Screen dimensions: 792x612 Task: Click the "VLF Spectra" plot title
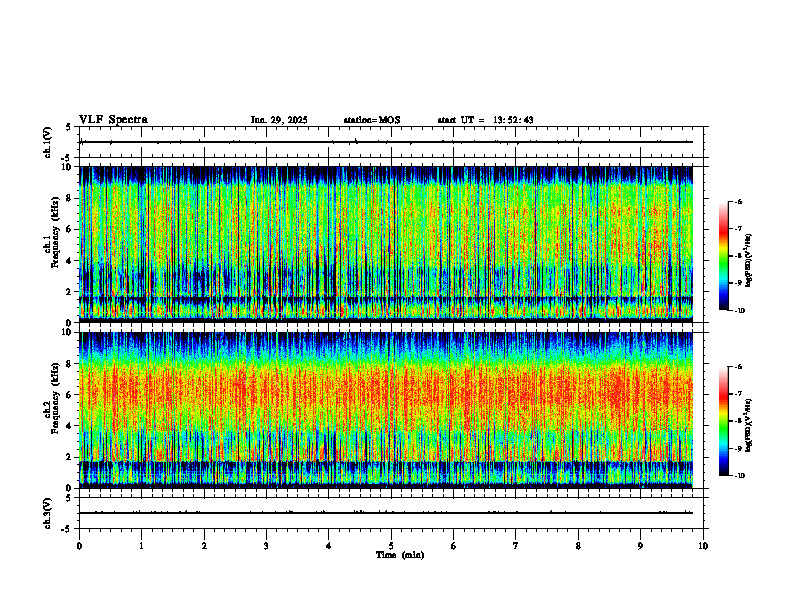(113, 120)
